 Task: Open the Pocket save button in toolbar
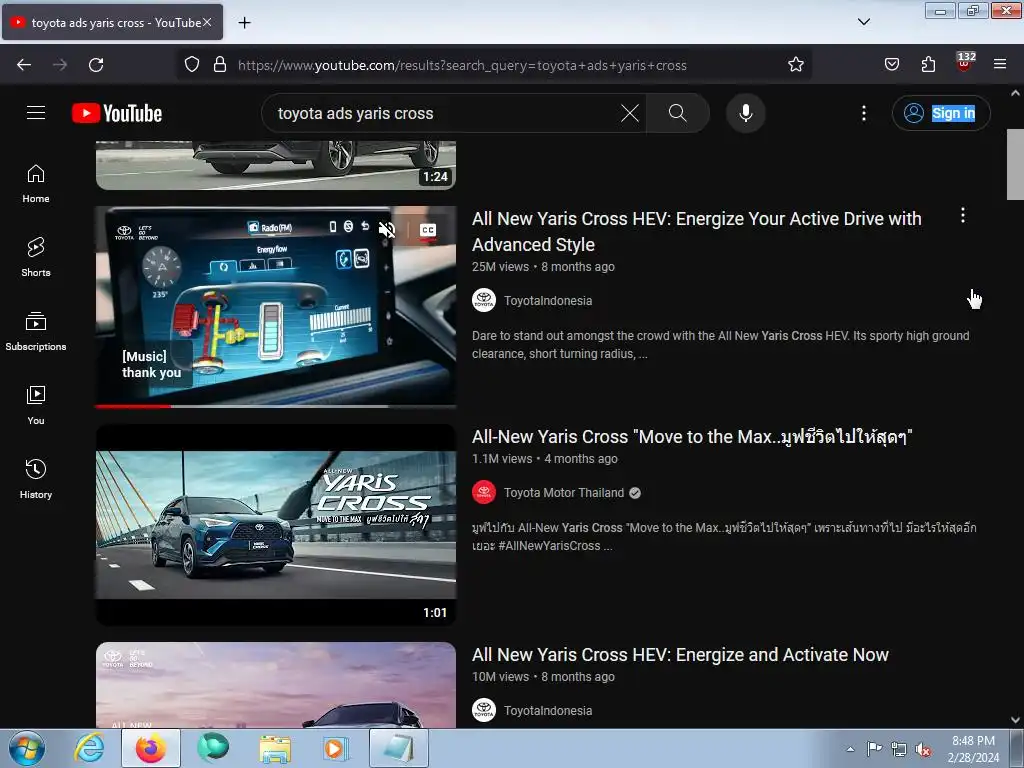(x=891, y=65)
